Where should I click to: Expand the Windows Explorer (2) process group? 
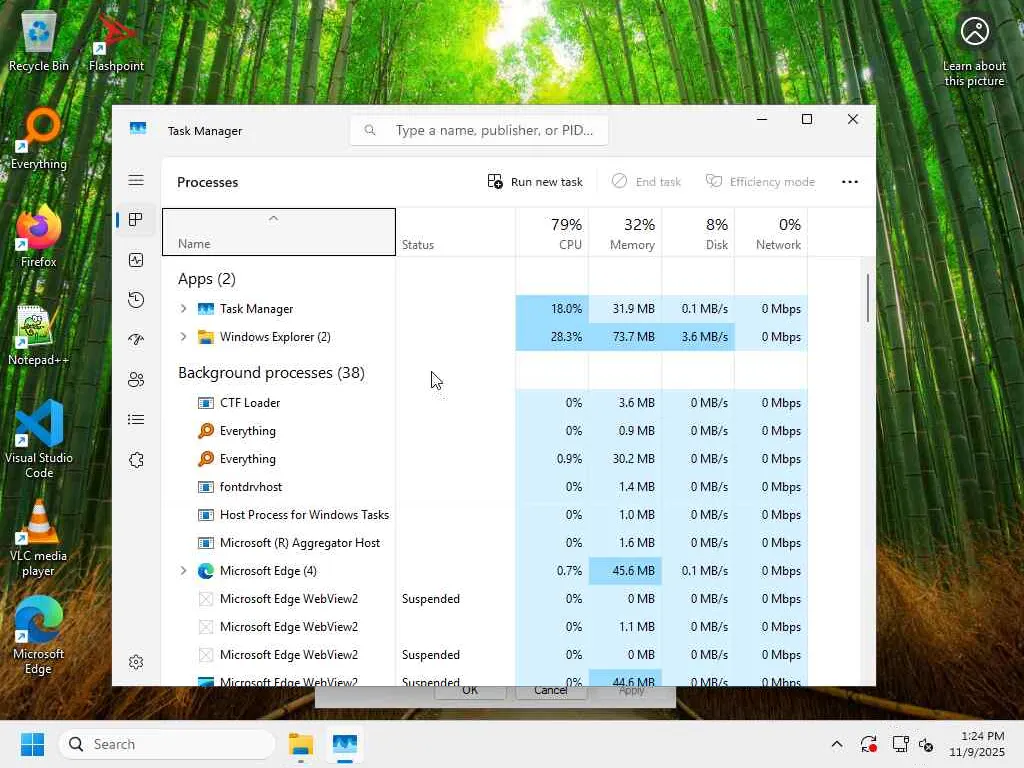pyautogui.click(x=184, y=336)
